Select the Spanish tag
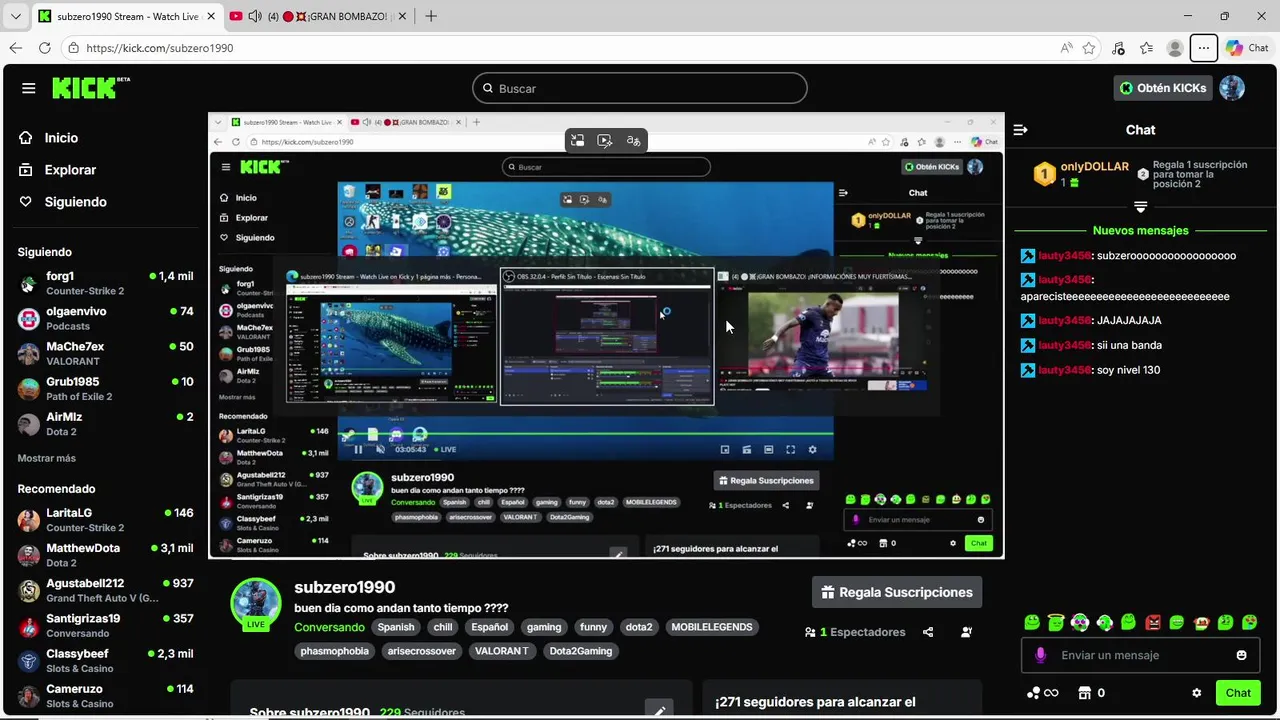This screenshot has height=720, width=1280. 396,627
